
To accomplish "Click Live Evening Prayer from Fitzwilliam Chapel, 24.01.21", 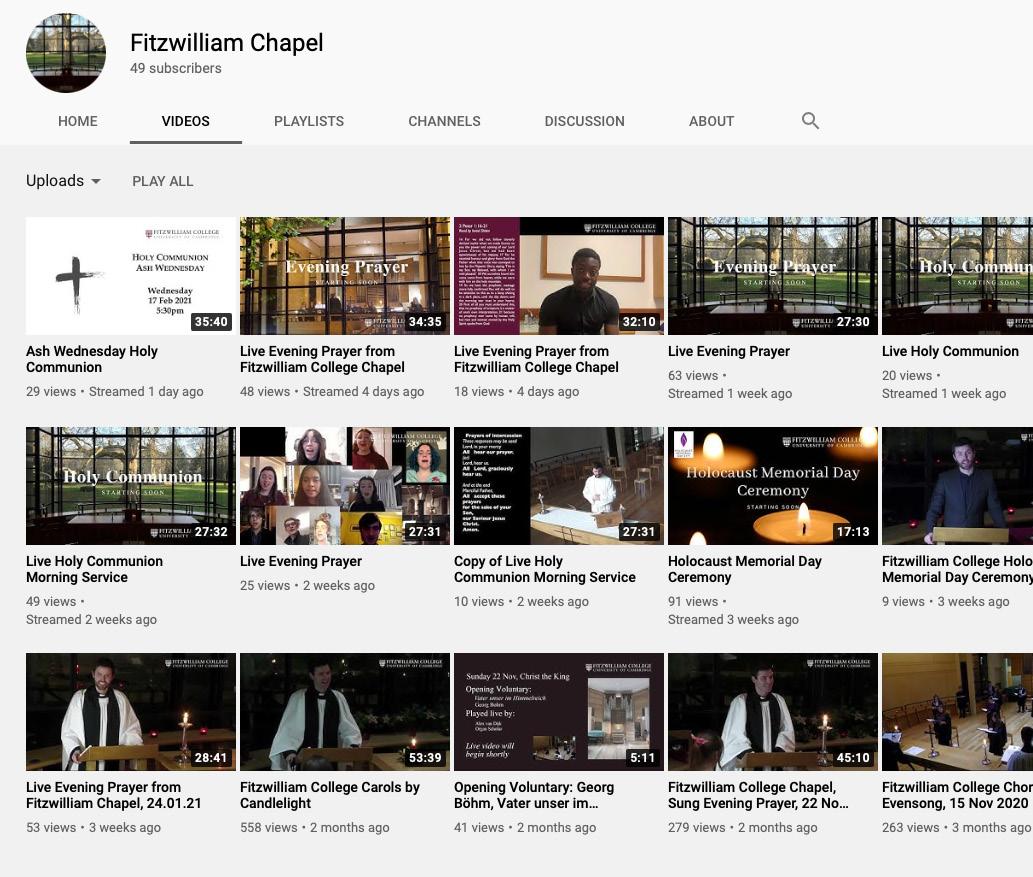I will coord(113,795).
